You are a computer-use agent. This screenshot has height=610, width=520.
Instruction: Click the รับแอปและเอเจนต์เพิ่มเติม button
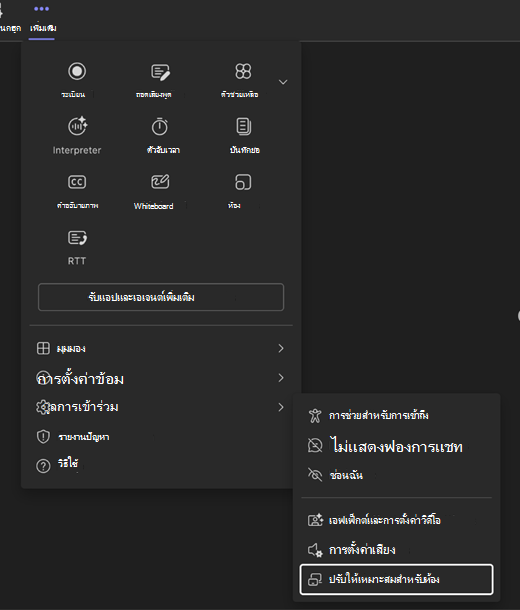161,297
